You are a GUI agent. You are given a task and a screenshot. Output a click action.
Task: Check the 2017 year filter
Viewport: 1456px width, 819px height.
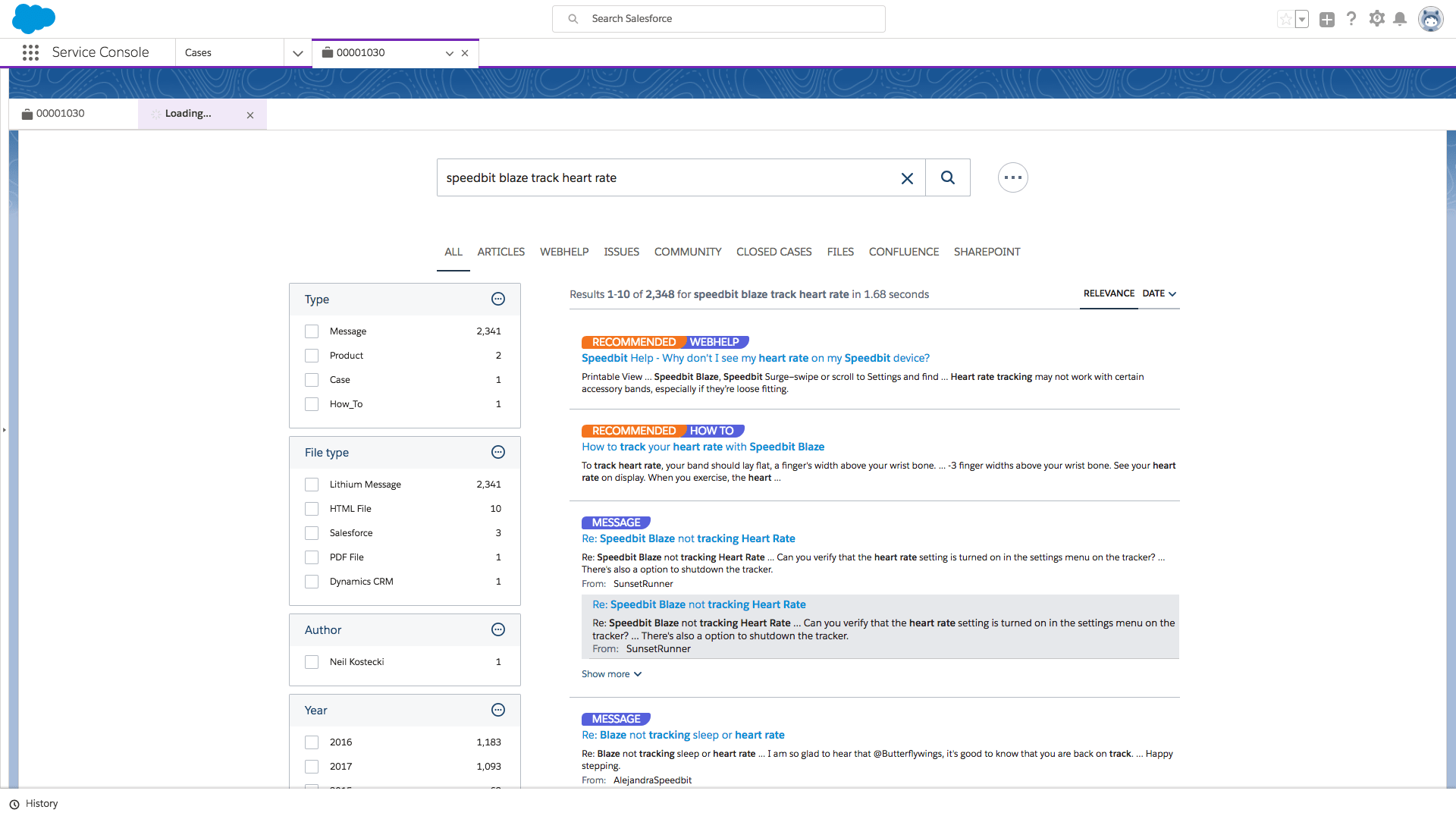pyautogui.click(x=312, y=767)
